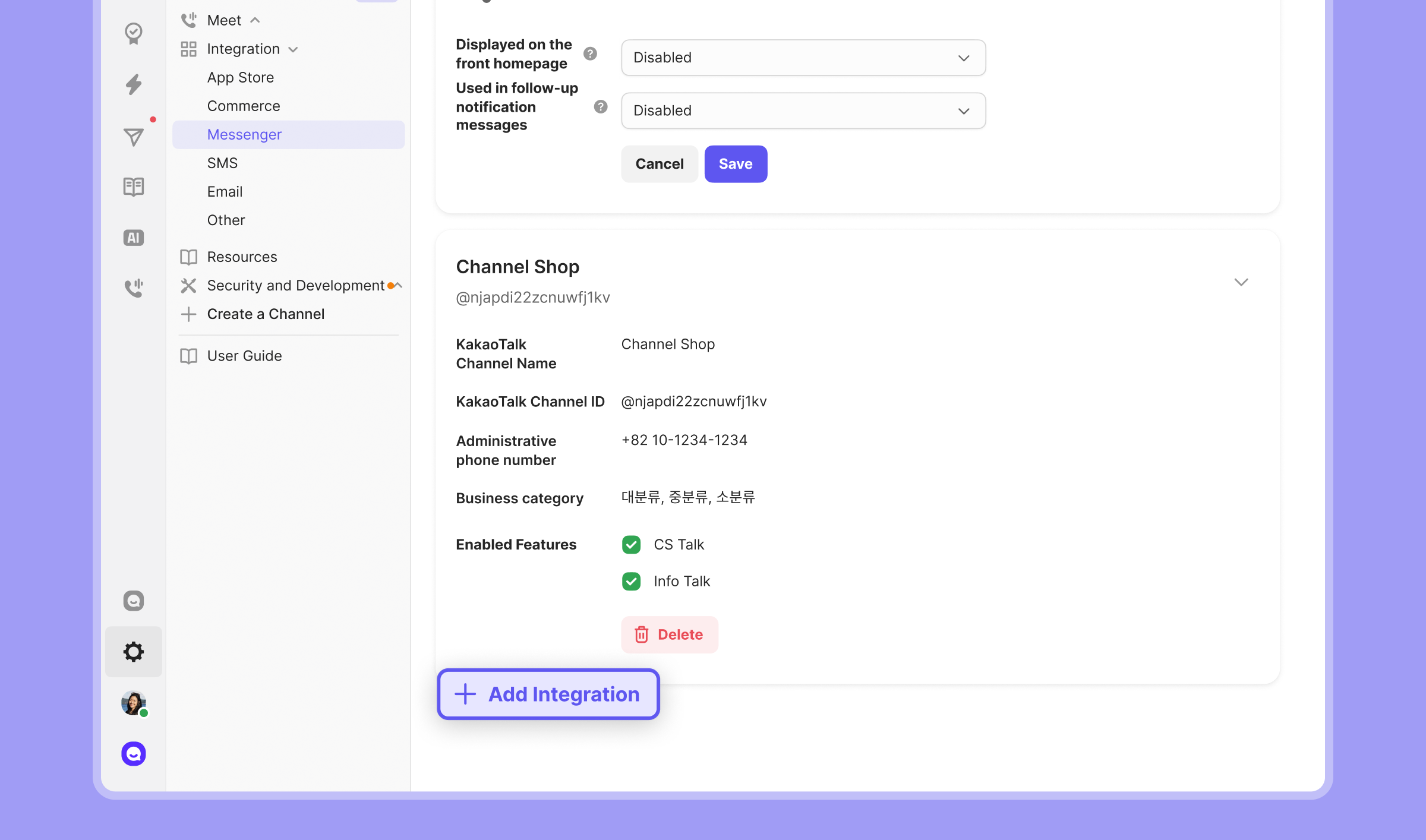
Task: Click the phone call icon in left rail
Action: [134, 288]
